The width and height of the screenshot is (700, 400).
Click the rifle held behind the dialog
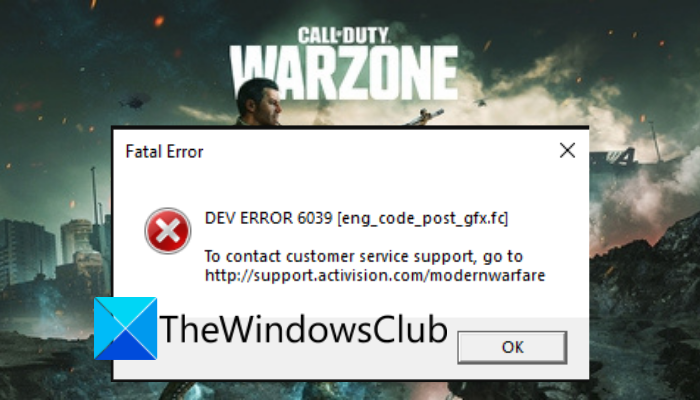pyautogui.click(x=424, y=117)
